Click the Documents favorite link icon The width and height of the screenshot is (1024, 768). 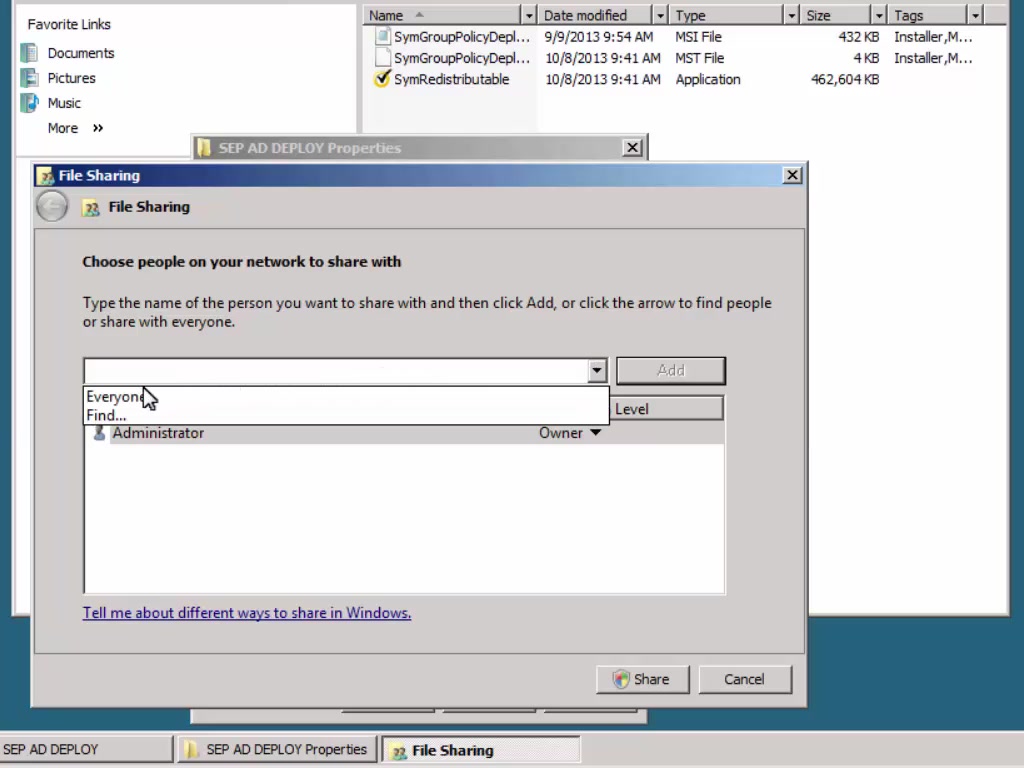tap(29, 53)
